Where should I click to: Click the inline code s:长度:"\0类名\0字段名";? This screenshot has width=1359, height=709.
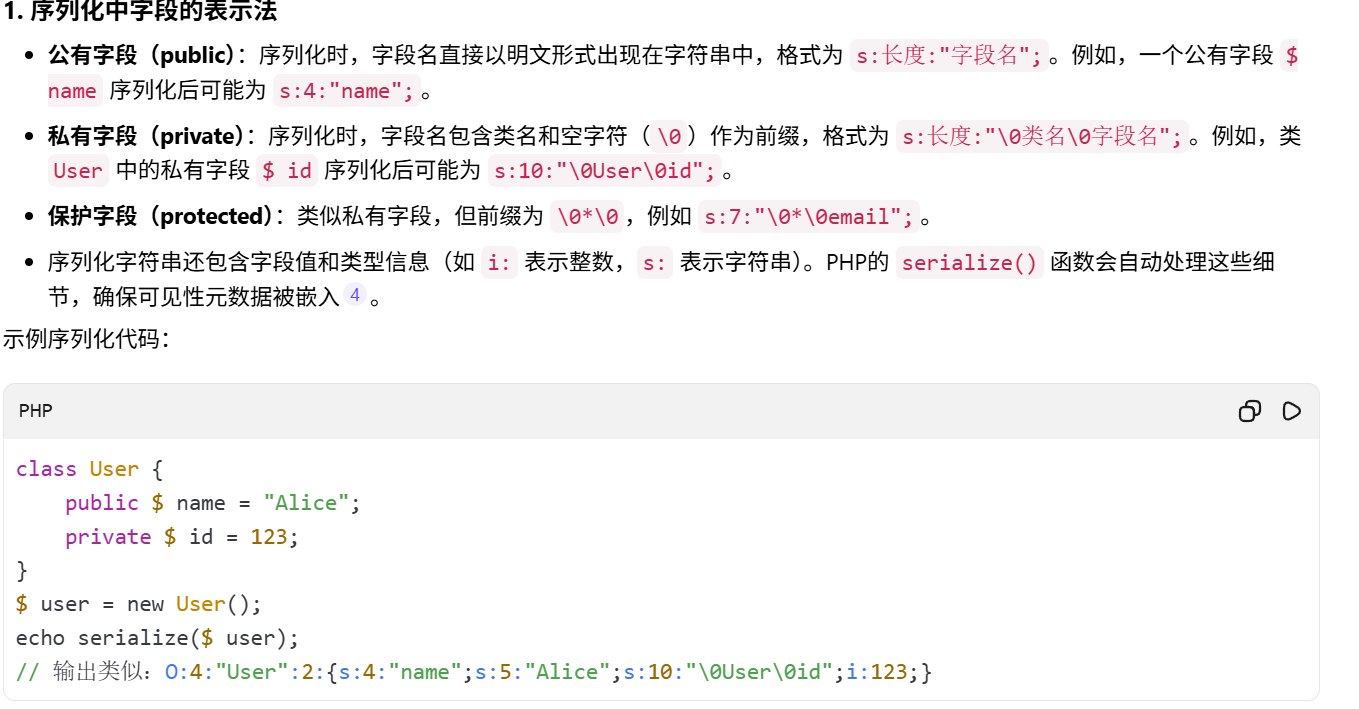click(1041, 137)
